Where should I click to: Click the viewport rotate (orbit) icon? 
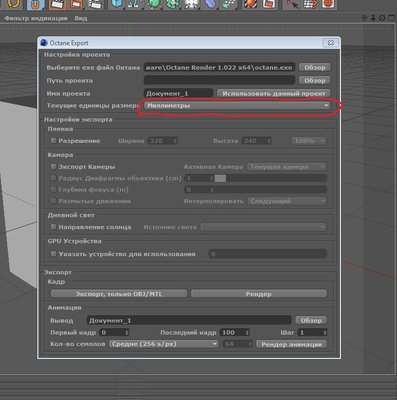pos(382,18)
